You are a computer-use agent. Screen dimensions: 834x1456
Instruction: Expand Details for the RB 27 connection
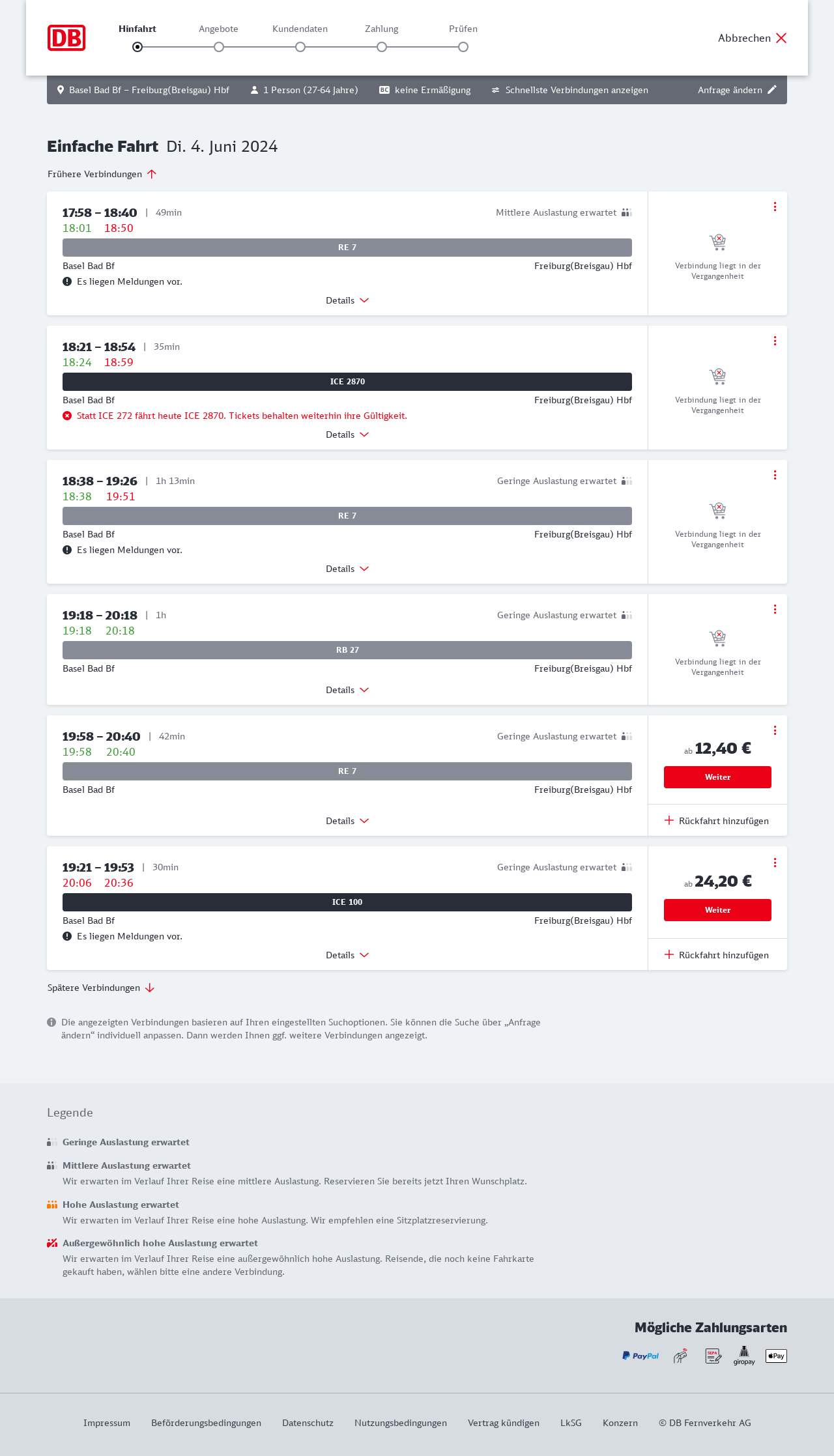click(347, 690)
